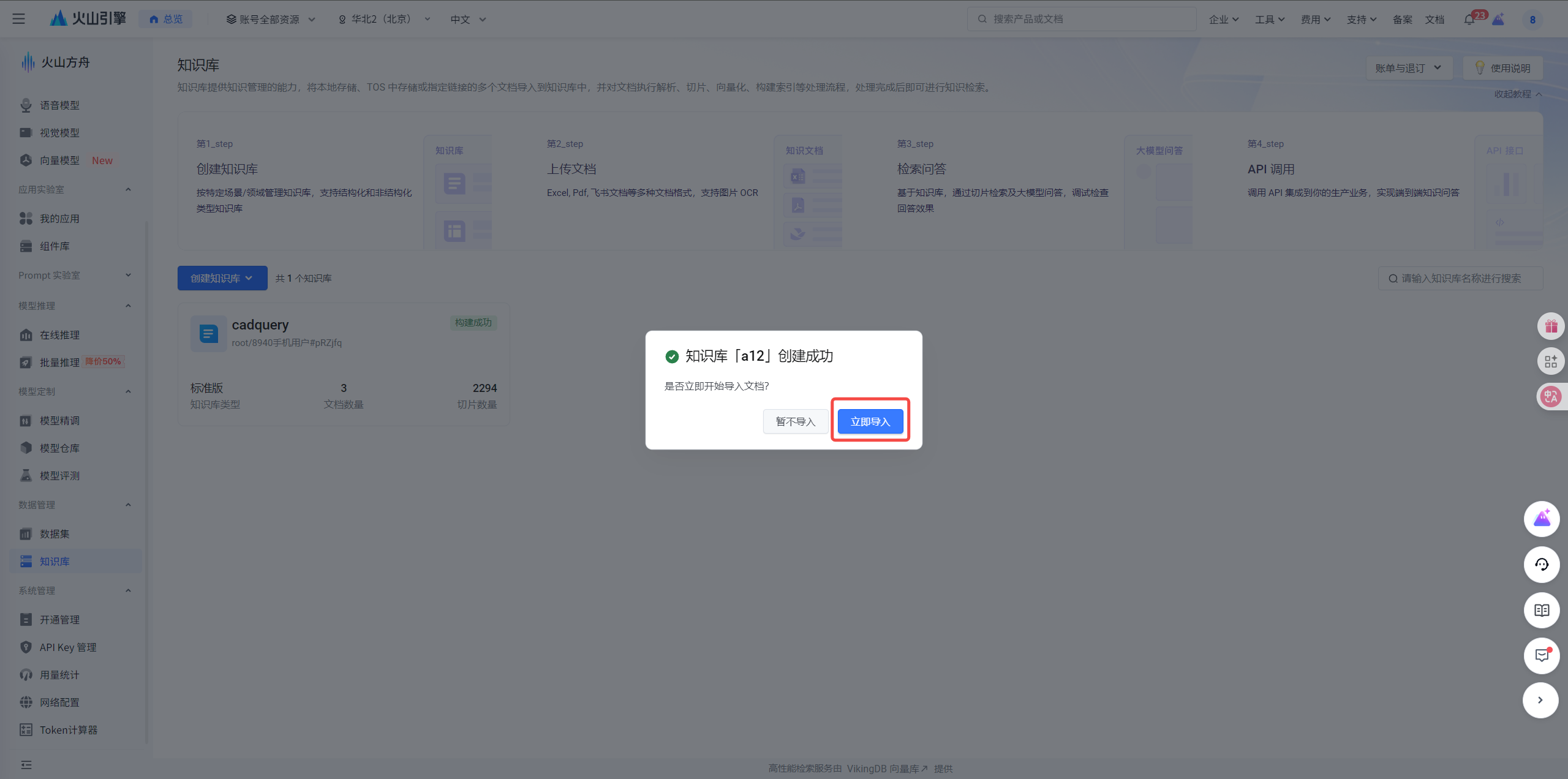Open the 总览 home tab
This screenshot has height=779, width=1568.
coord(166,19)
